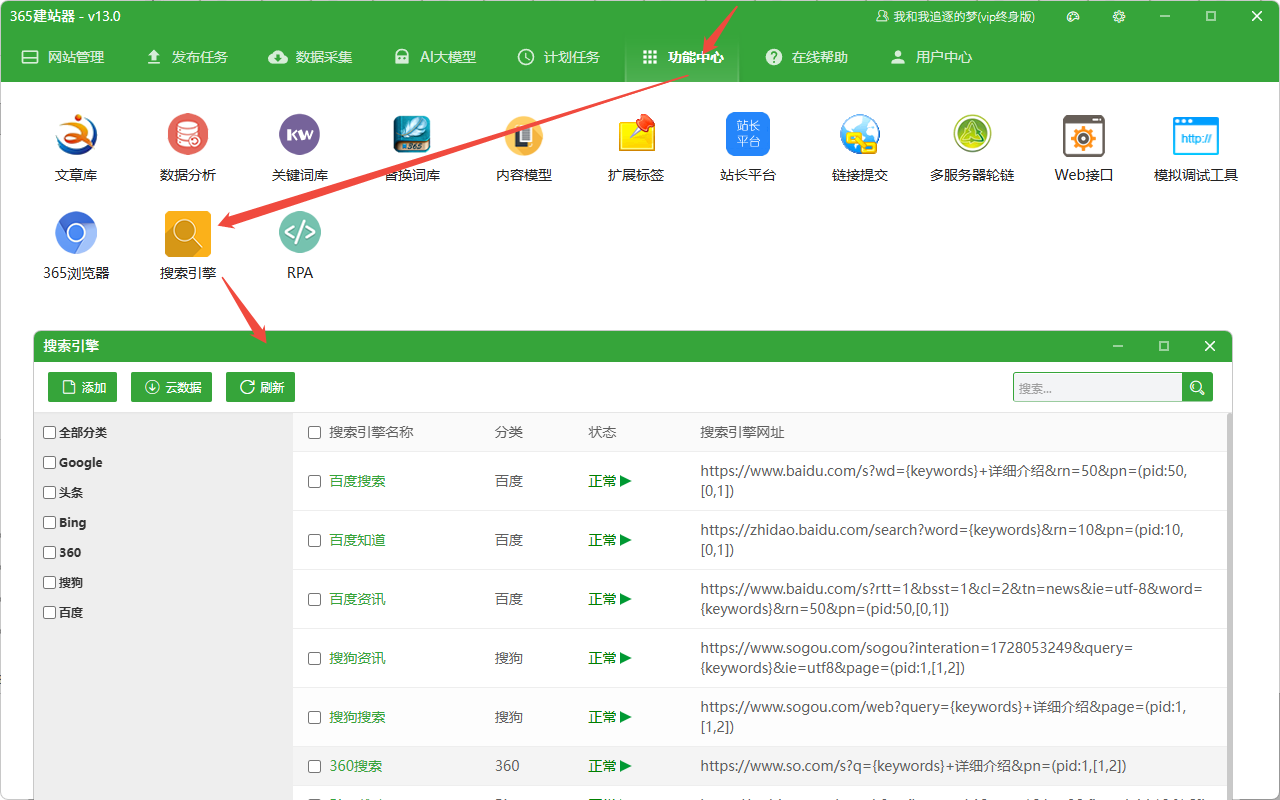
Task: Click the play arrow in 搜狗资讯 status
Action: coord(626,658)
